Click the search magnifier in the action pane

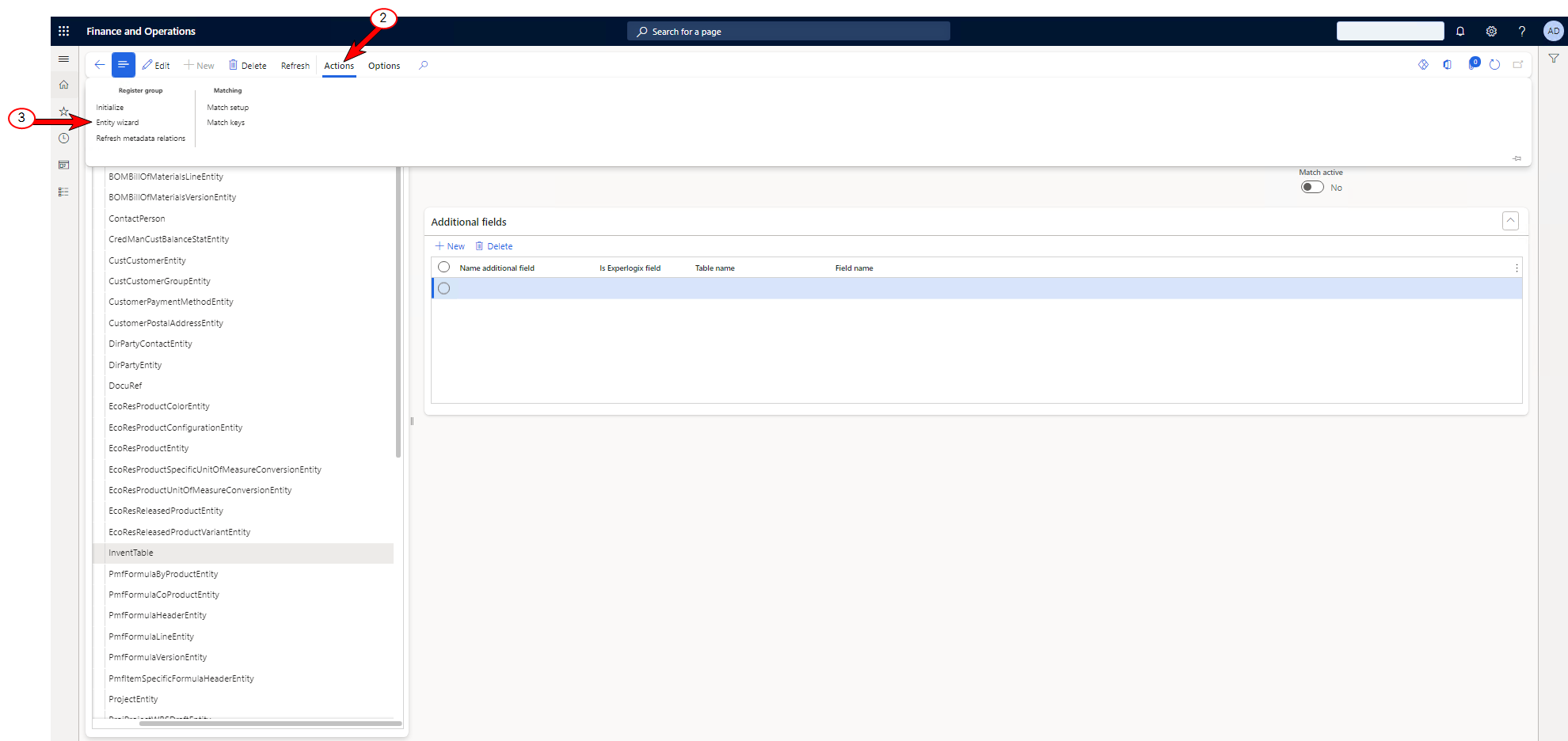424,65
